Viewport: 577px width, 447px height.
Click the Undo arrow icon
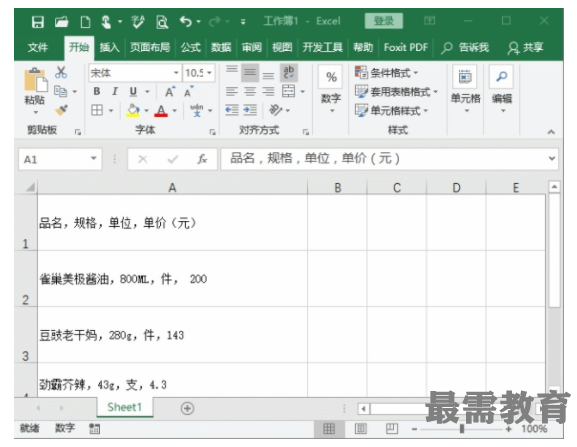186,22
